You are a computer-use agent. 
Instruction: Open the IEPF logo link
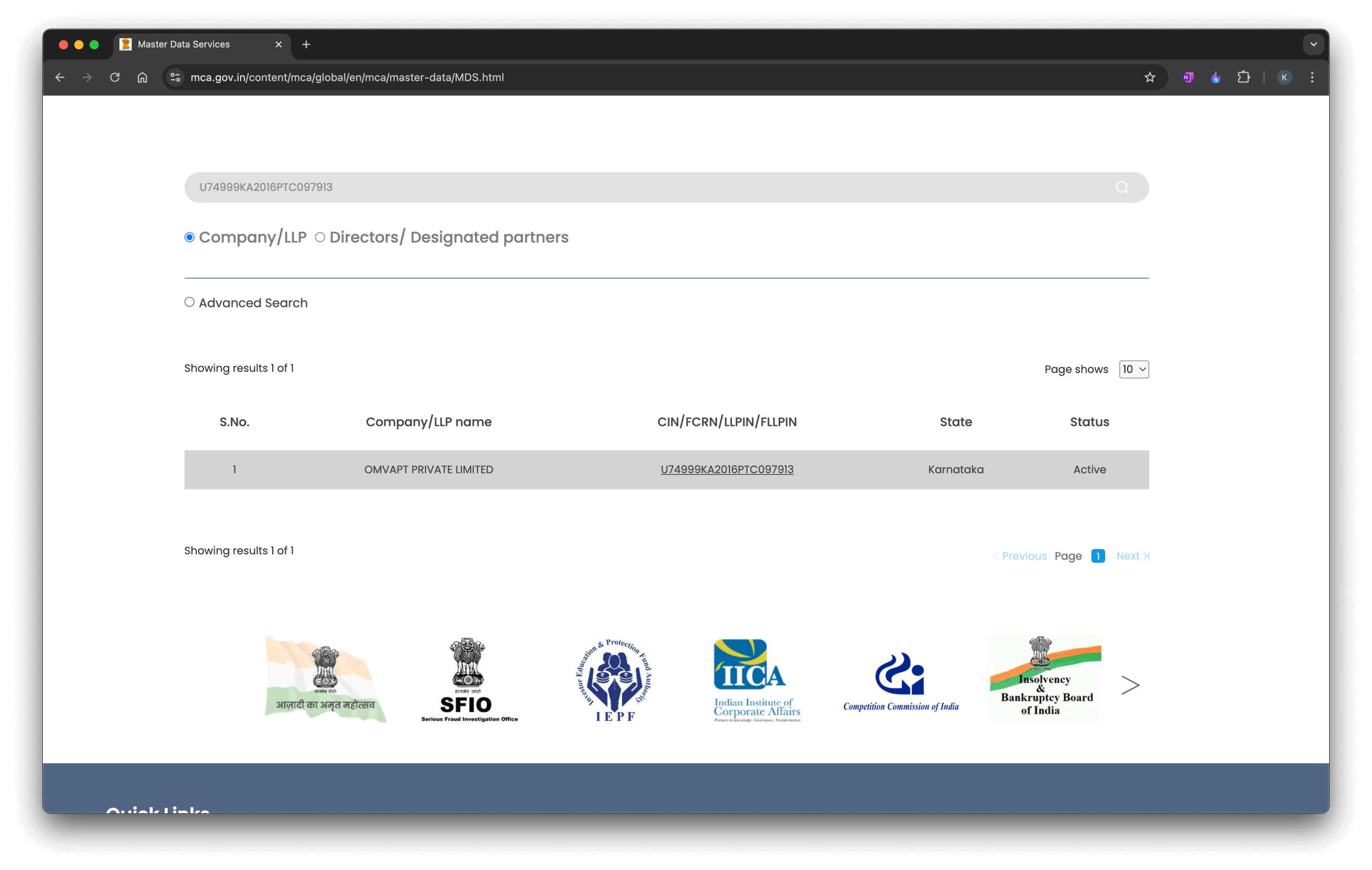coord(614,680)
